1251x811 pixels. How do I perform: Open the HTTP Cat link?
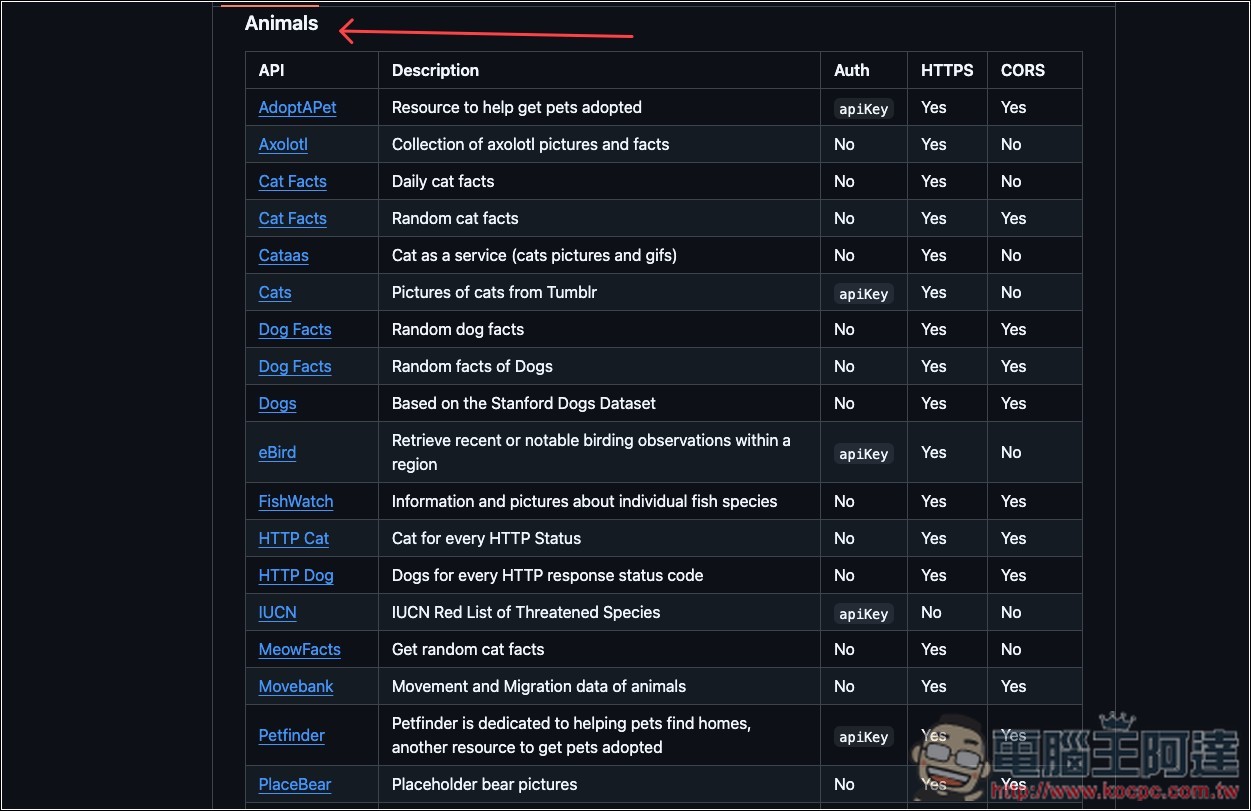pos(294,539)
